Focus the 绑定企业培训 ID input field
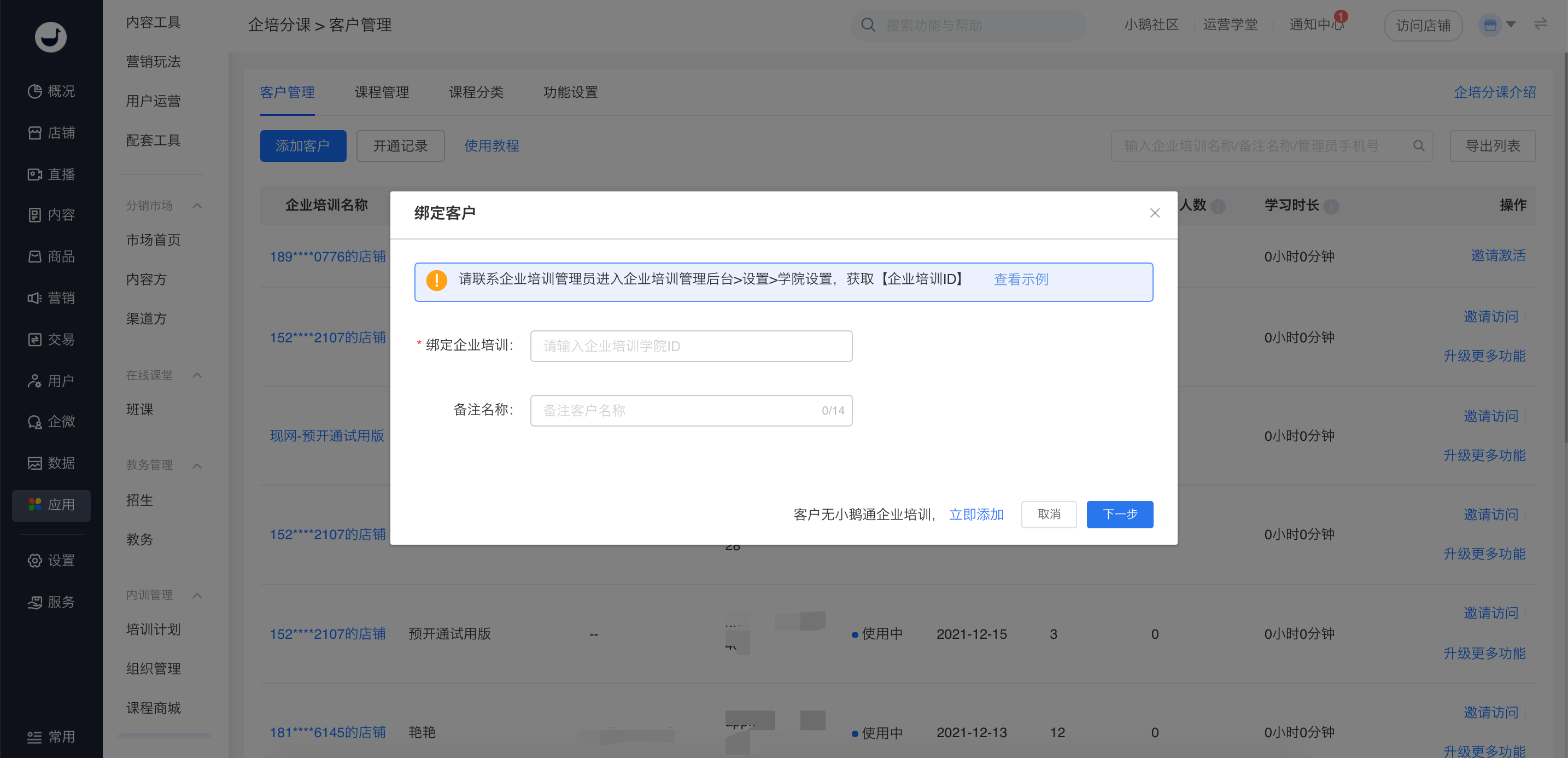 [x=691, y=346]
